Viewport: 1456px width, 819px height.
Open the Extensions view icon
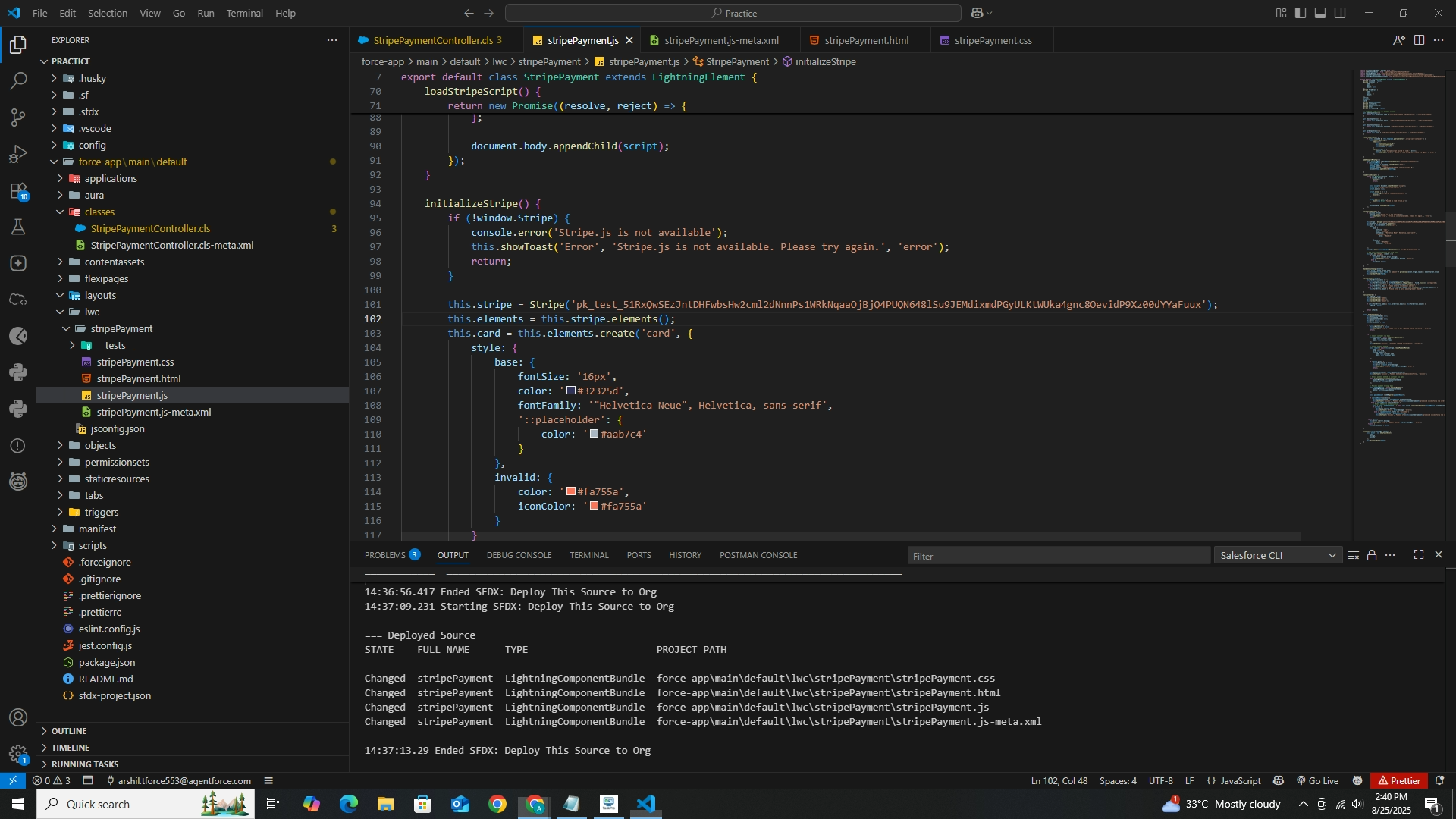coord(18,190)
